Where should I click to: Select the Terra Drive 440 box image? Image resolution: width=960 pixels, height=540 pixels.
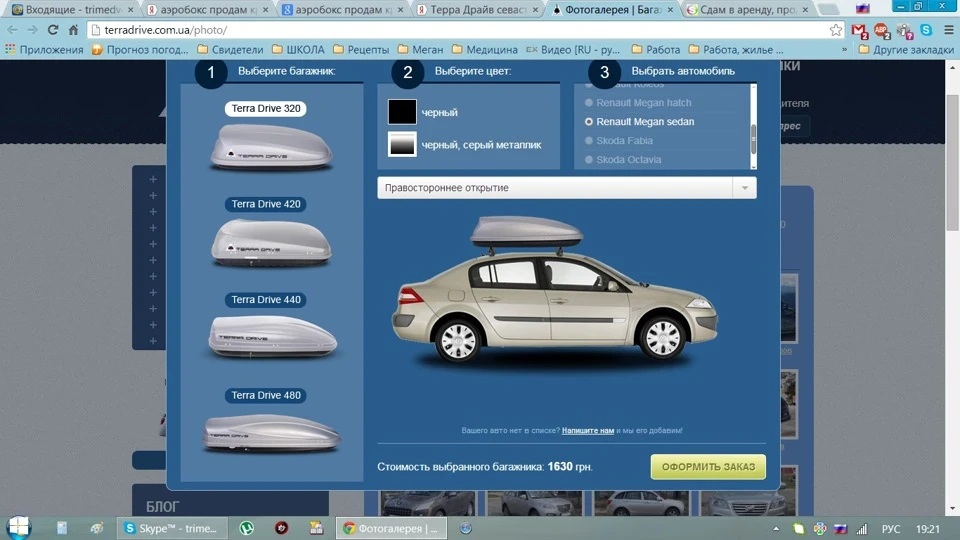[x=272, y=337]
